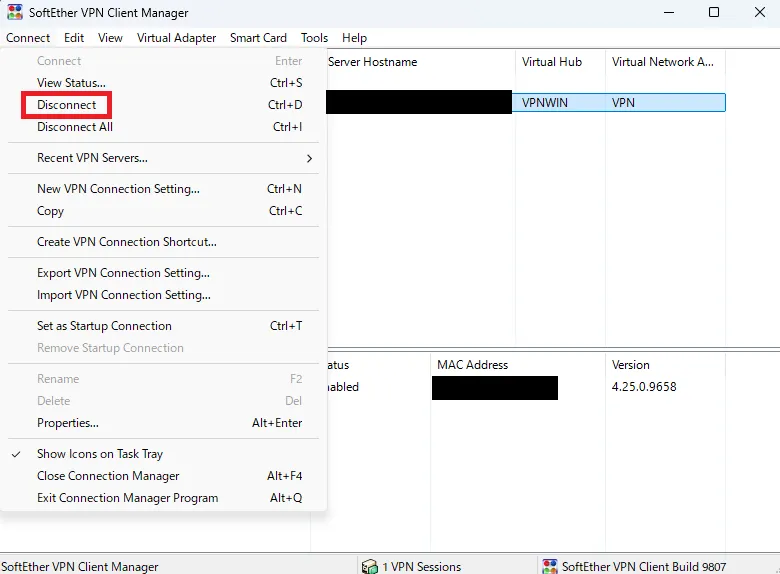Viewport: 780px width, 574px height.
Task: Click the VPN Sessions status bar icon
Action: tap(370, 566)
